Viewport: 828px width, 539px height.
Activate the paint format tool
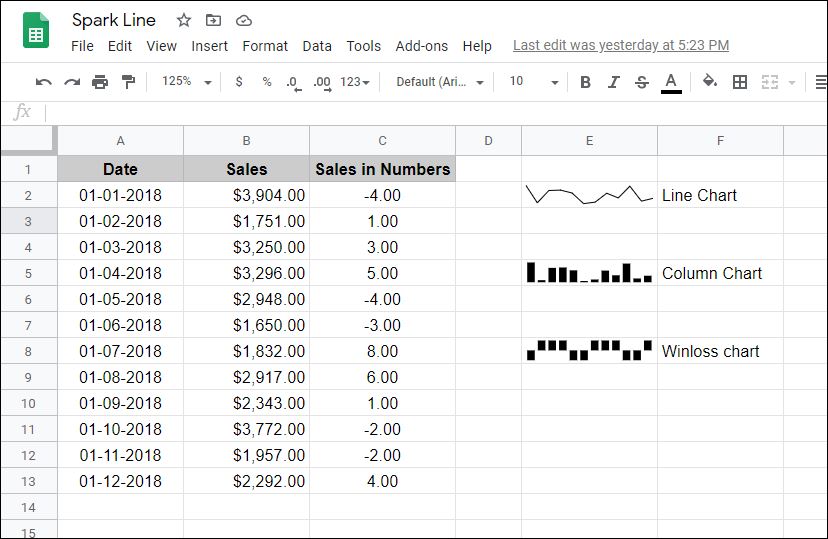[x=128, y=82]
